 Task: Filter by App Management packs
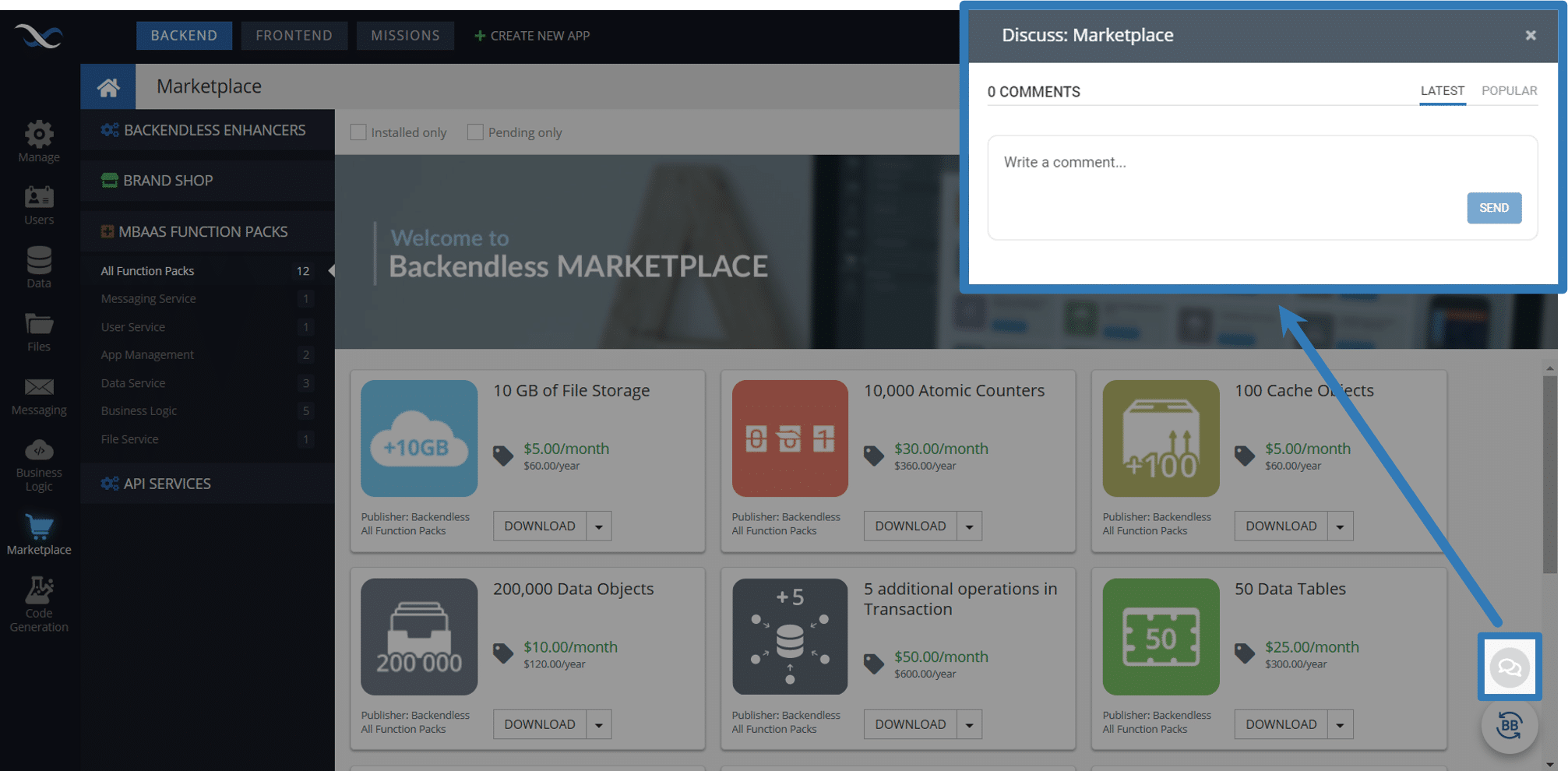click(207, 355)
